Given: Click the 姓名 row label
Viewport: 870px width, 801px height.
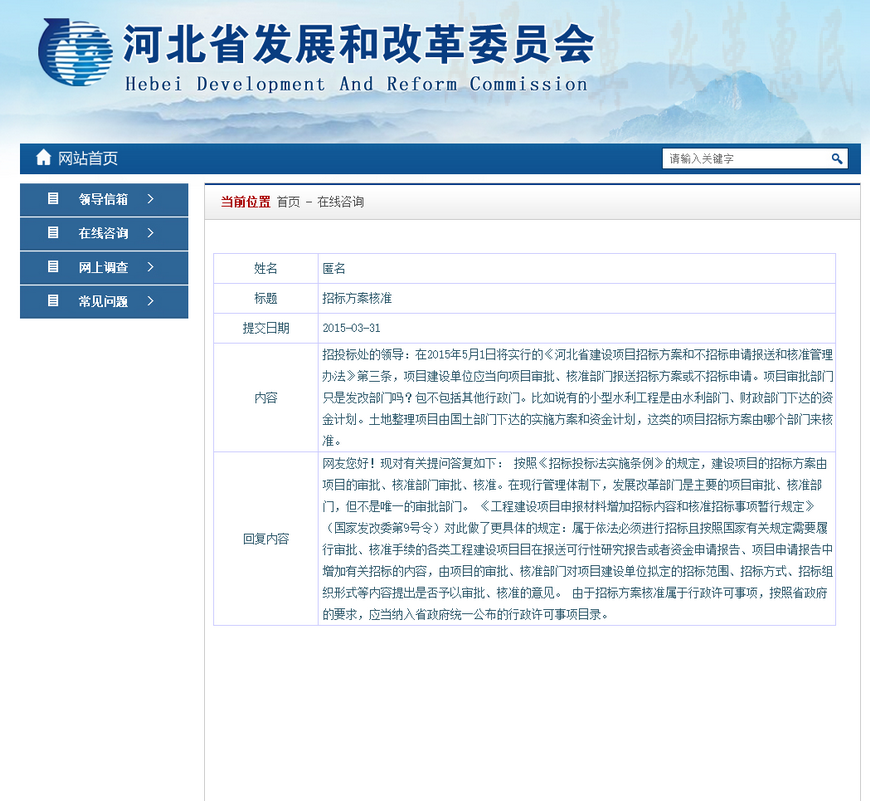Looking at the screenshot, I should pyautogui.click(x=266, y=268).
